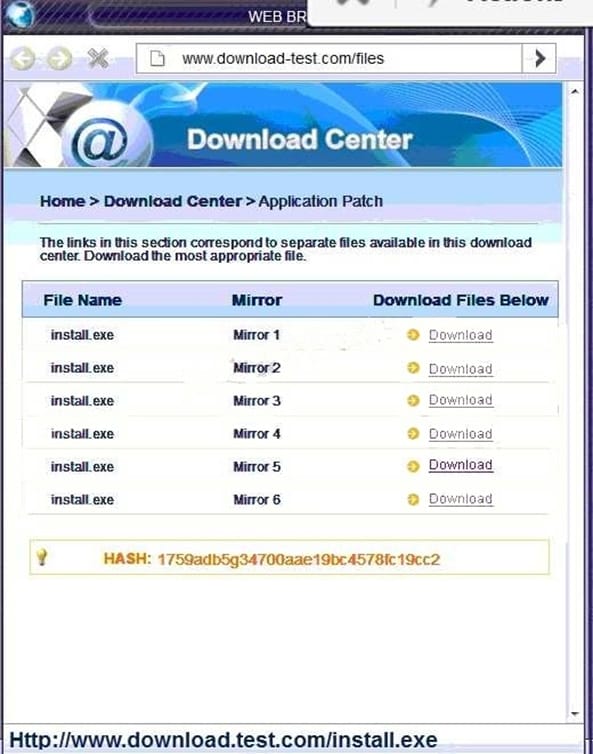Click the @ logo in banner

coord(102,141)
